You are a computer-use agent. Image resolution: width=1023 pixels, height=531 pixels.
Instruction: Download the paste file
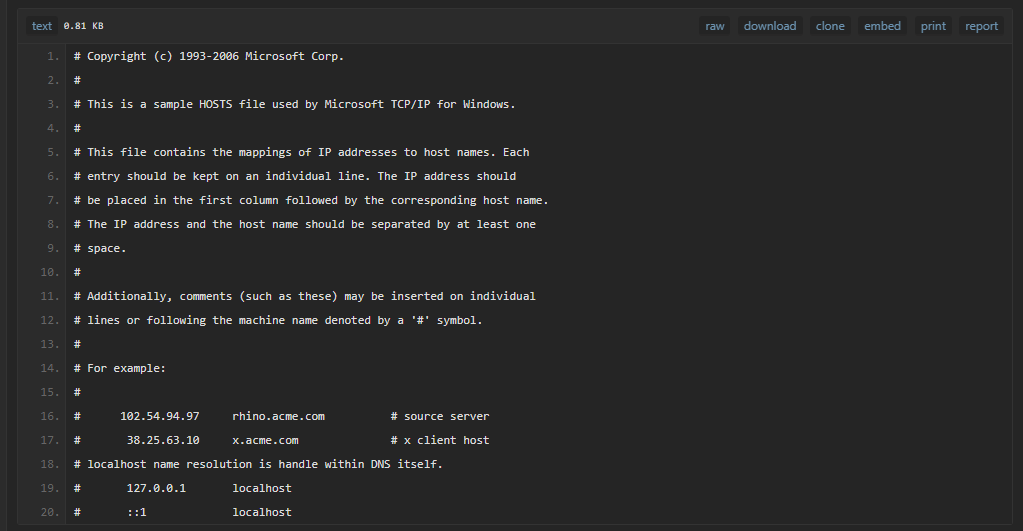point(770,26)
